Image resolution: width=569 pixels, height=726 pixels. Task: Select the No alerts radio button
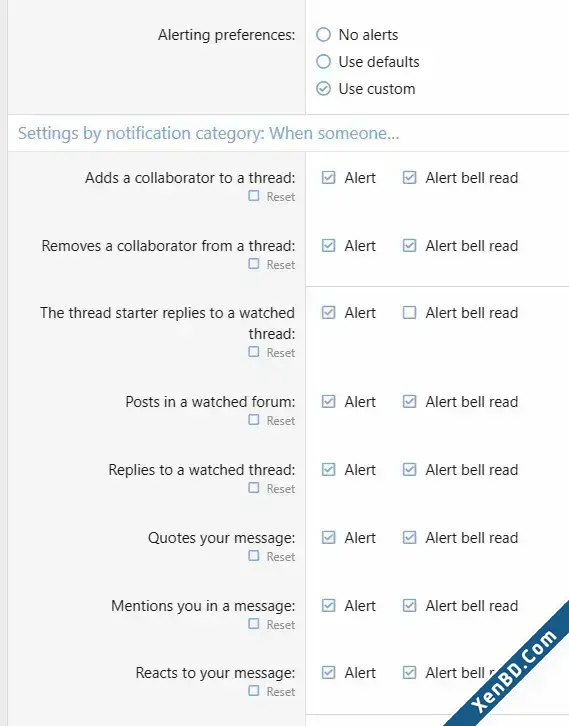[x=323, y=35]
